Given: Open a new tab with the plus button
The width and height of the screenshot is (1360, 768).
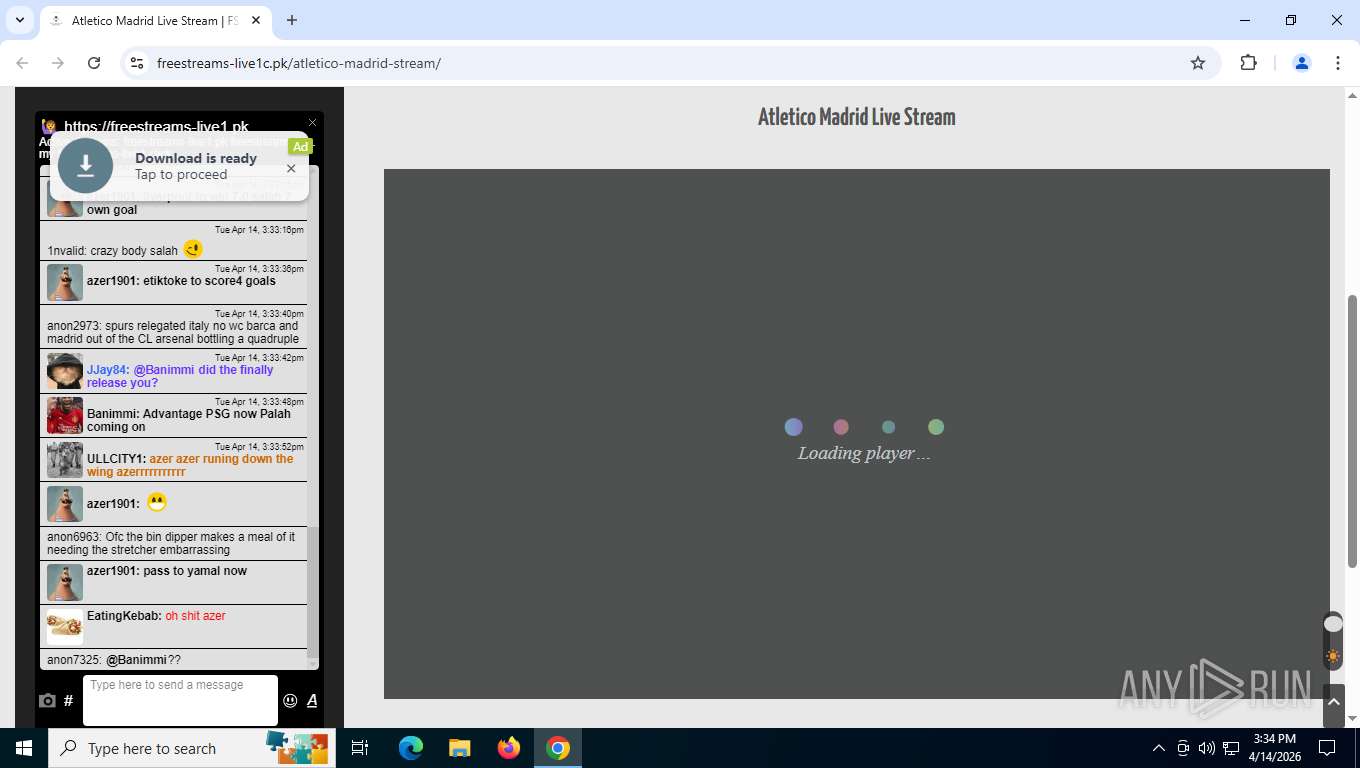Looking at the screenshot, I should click(x=292, y=20).
